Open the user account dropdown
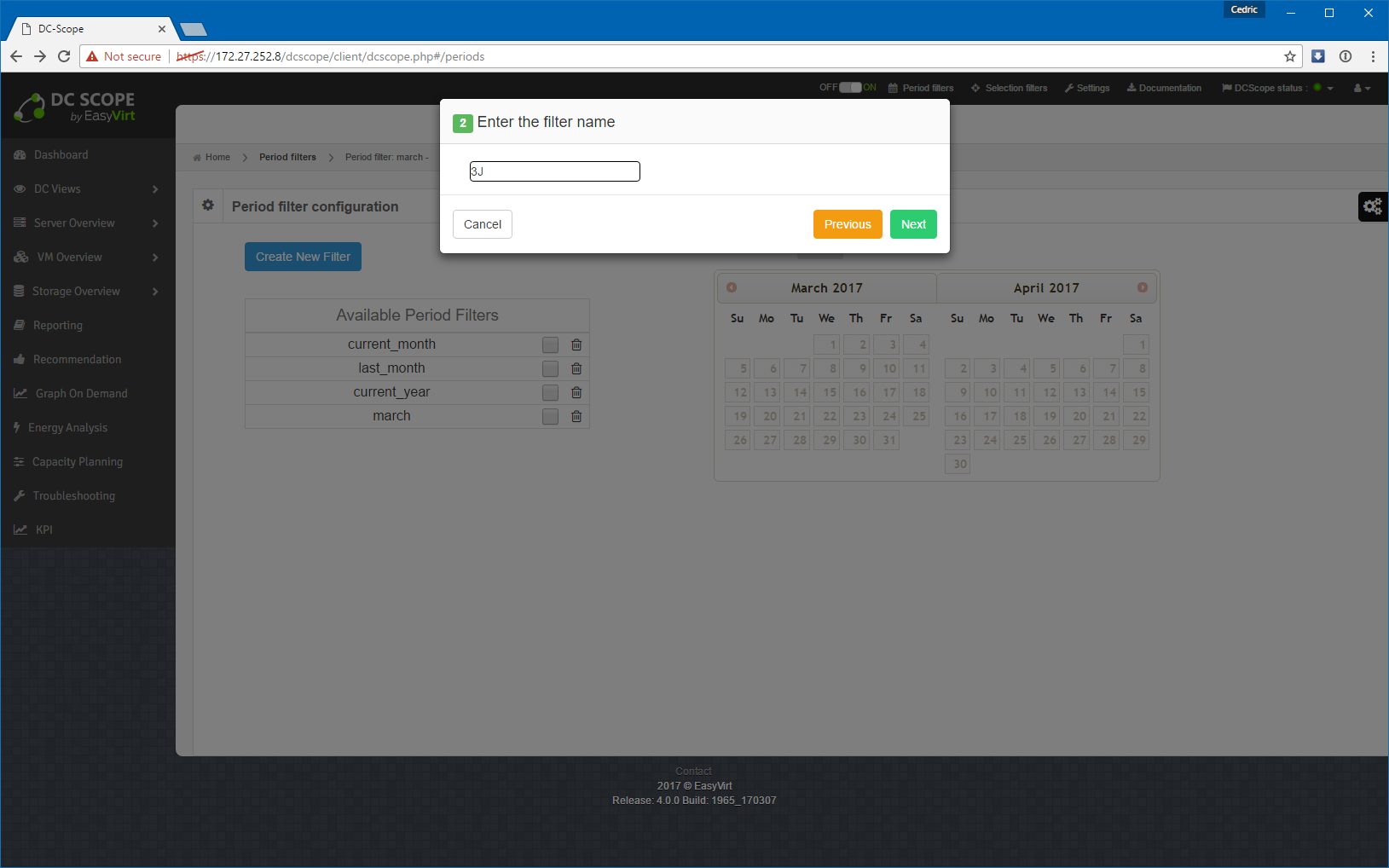The width and height of the screenshot is (1389, 868). (1362, 88)
